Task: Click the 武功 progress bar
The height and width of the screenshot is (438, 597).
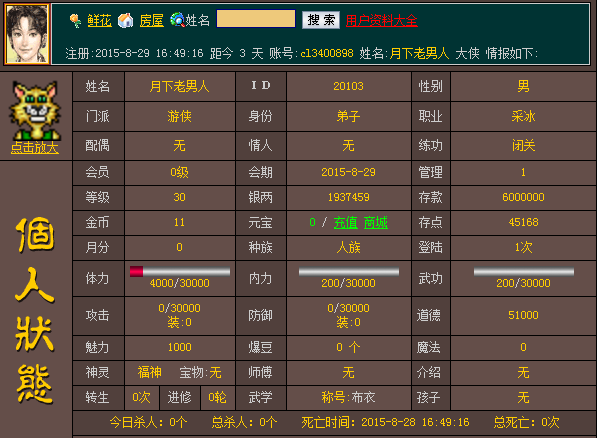Action: tap(524, 272)
